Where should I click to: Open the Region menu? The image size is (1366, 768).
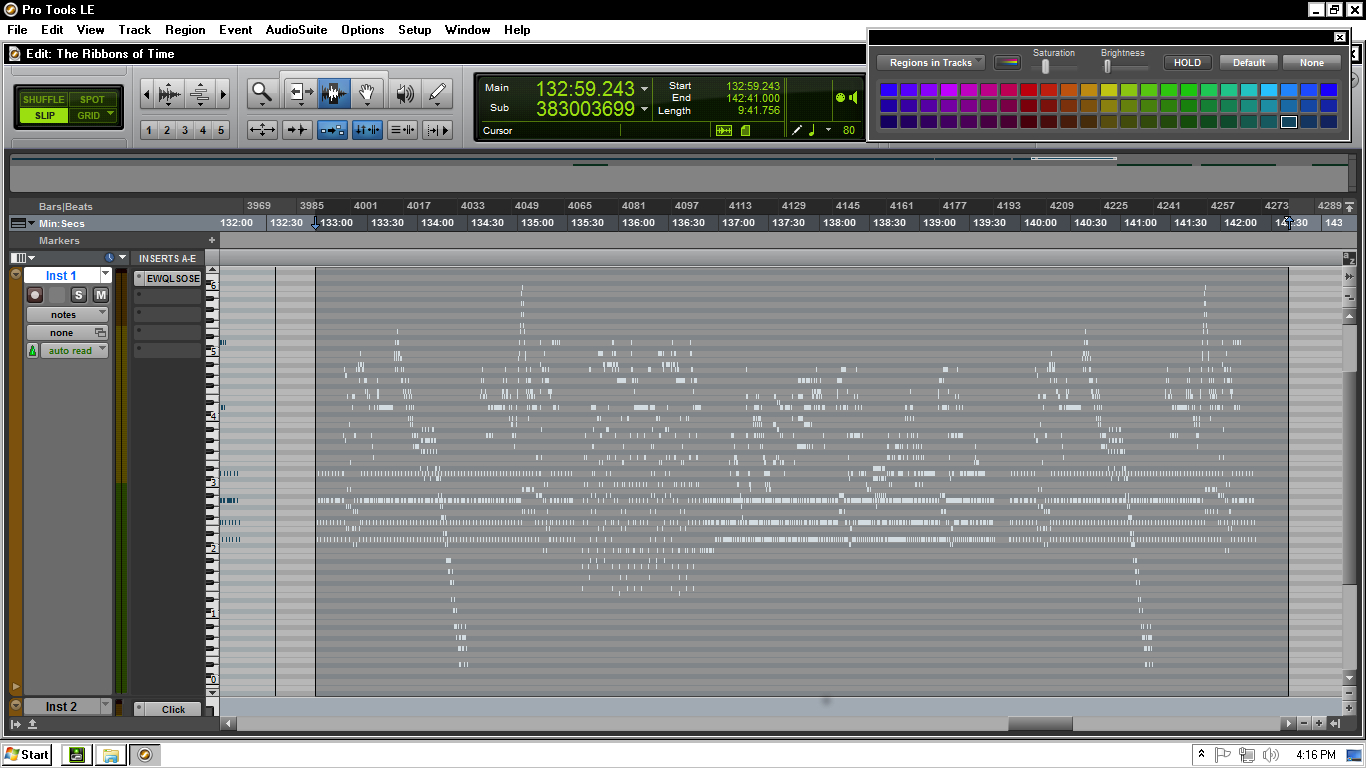pos(185,30)
